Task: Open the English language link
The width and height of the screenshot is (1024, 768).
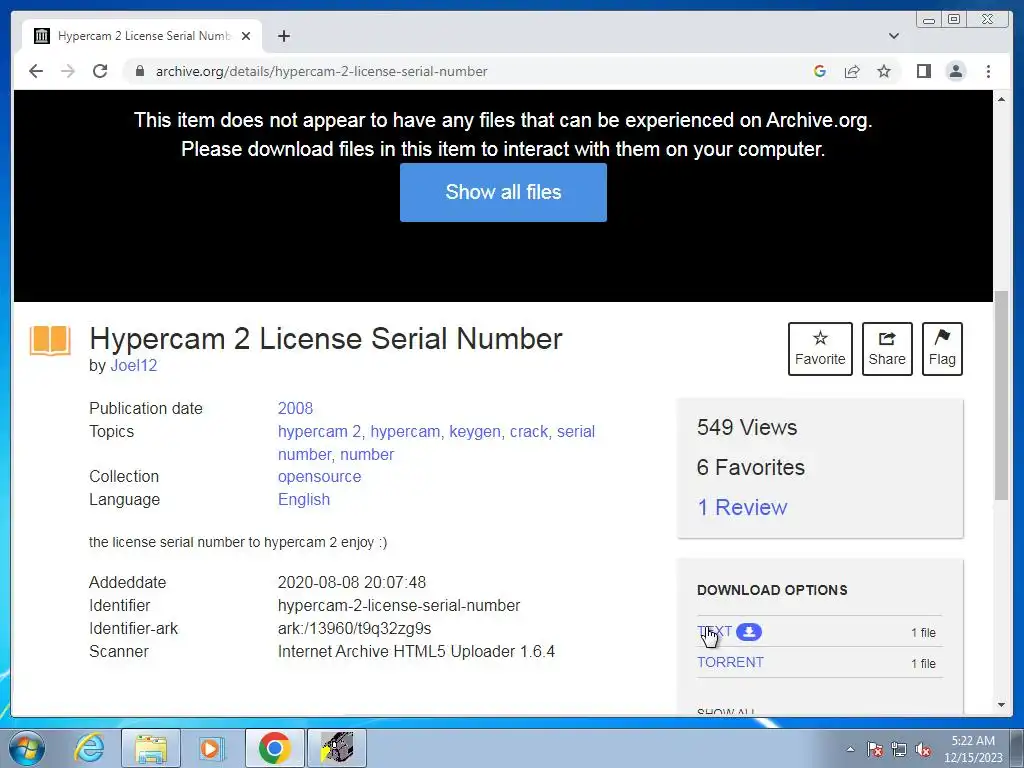Action: coord(304,500)
